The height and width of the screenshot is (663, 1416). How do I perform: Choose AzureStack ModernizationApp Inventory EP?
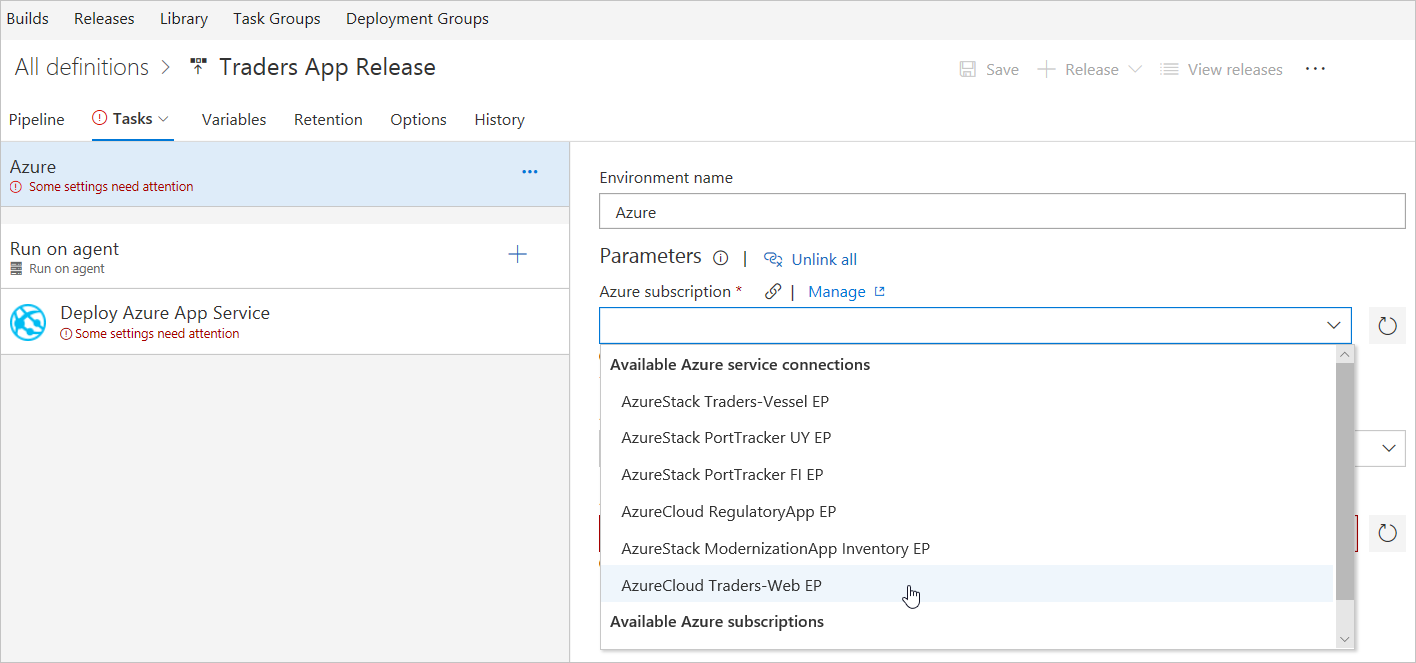tap(967, 548)
